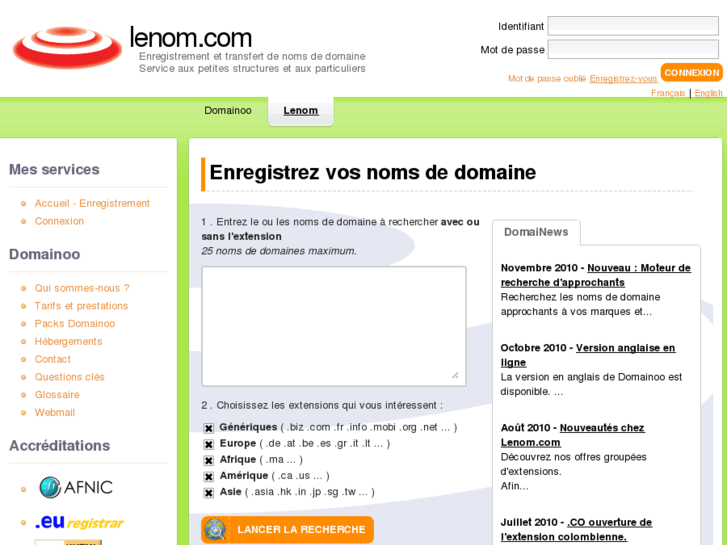
Task: Click the lenom.com site title
Action: [x=191, y=38]
